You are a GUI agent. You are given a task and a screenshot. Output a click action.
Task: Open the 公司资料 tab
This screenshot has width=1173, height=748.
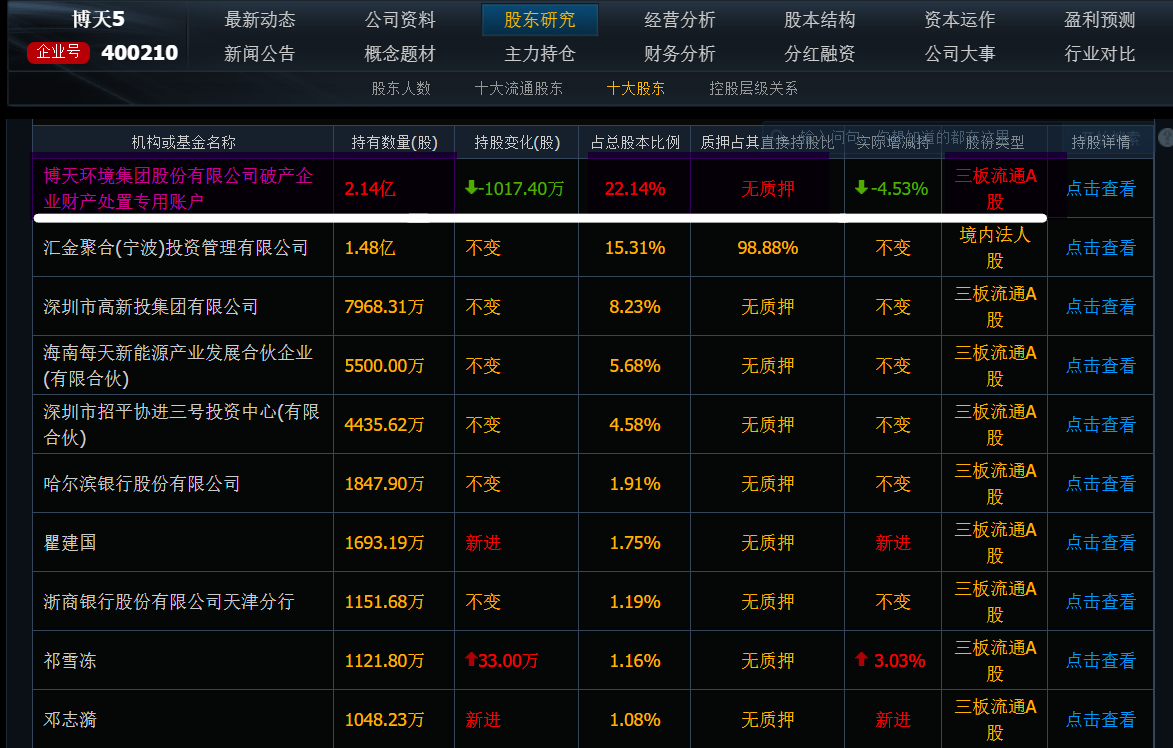(x=399, y=20)
